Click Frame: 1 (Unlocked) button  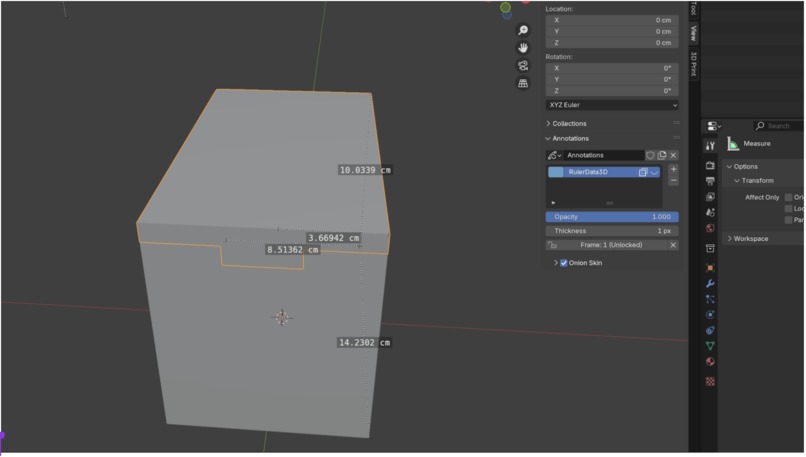pyautogui.click(x=612, y=245)
